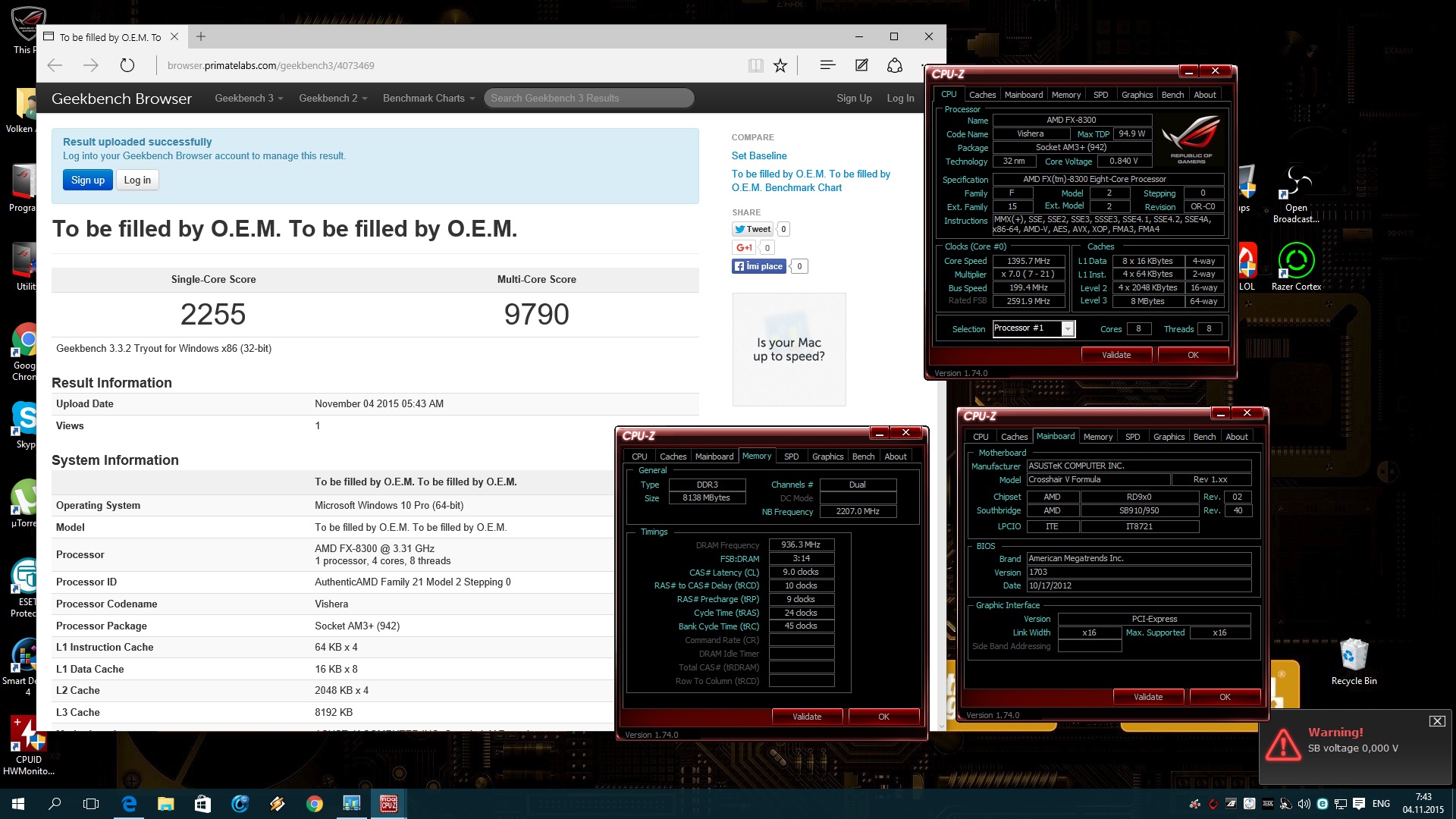Expand the Benchmark Charts dropdown

coord(428,98)
